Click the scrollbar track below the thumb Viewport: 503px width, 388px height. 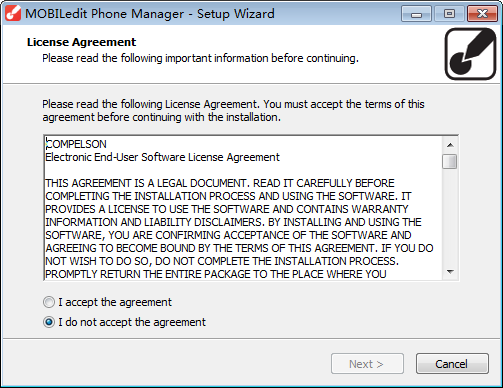point(450,217)
